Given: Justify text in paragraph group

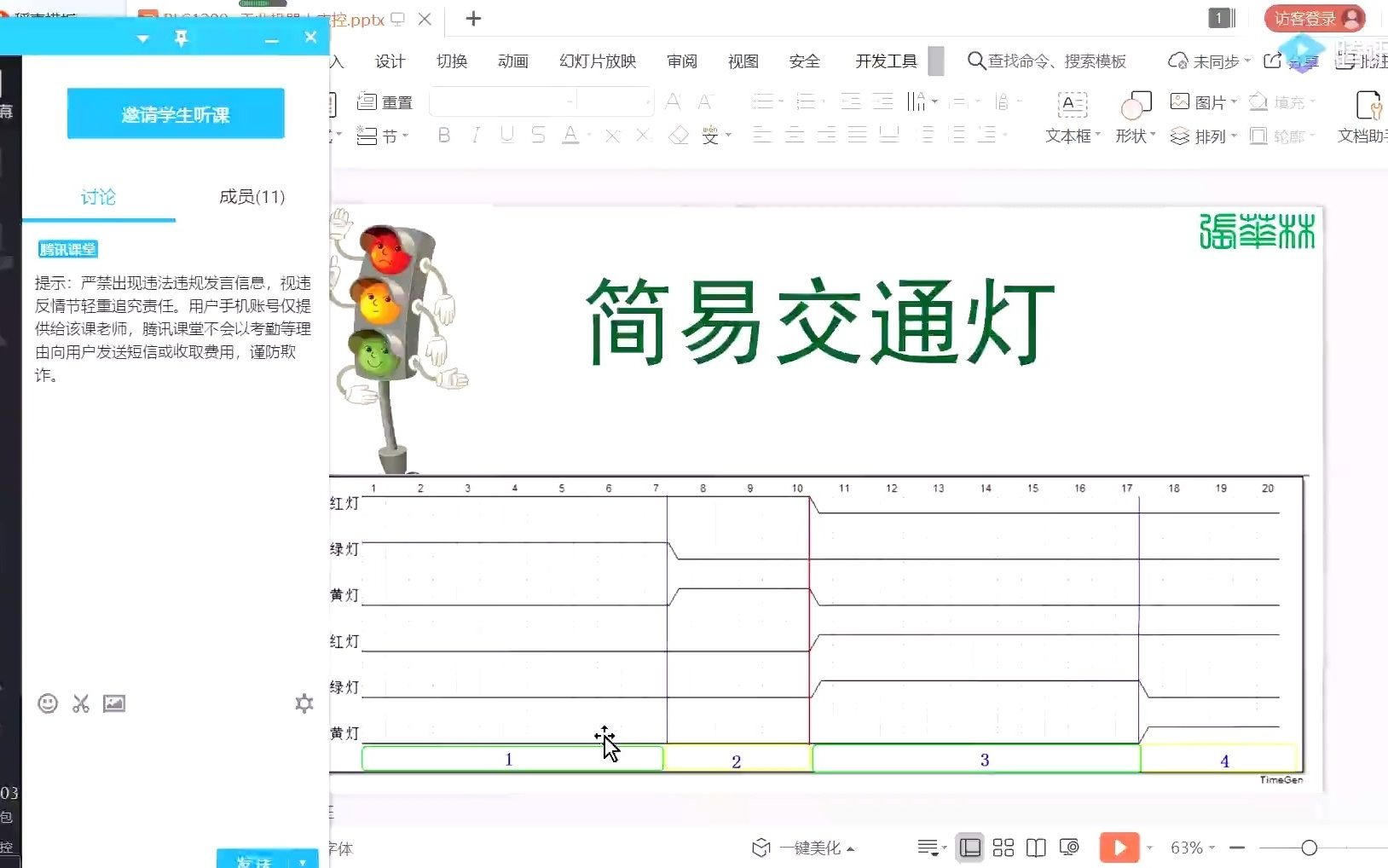Looking at the screenshot, I should click(x=858, y=136).
